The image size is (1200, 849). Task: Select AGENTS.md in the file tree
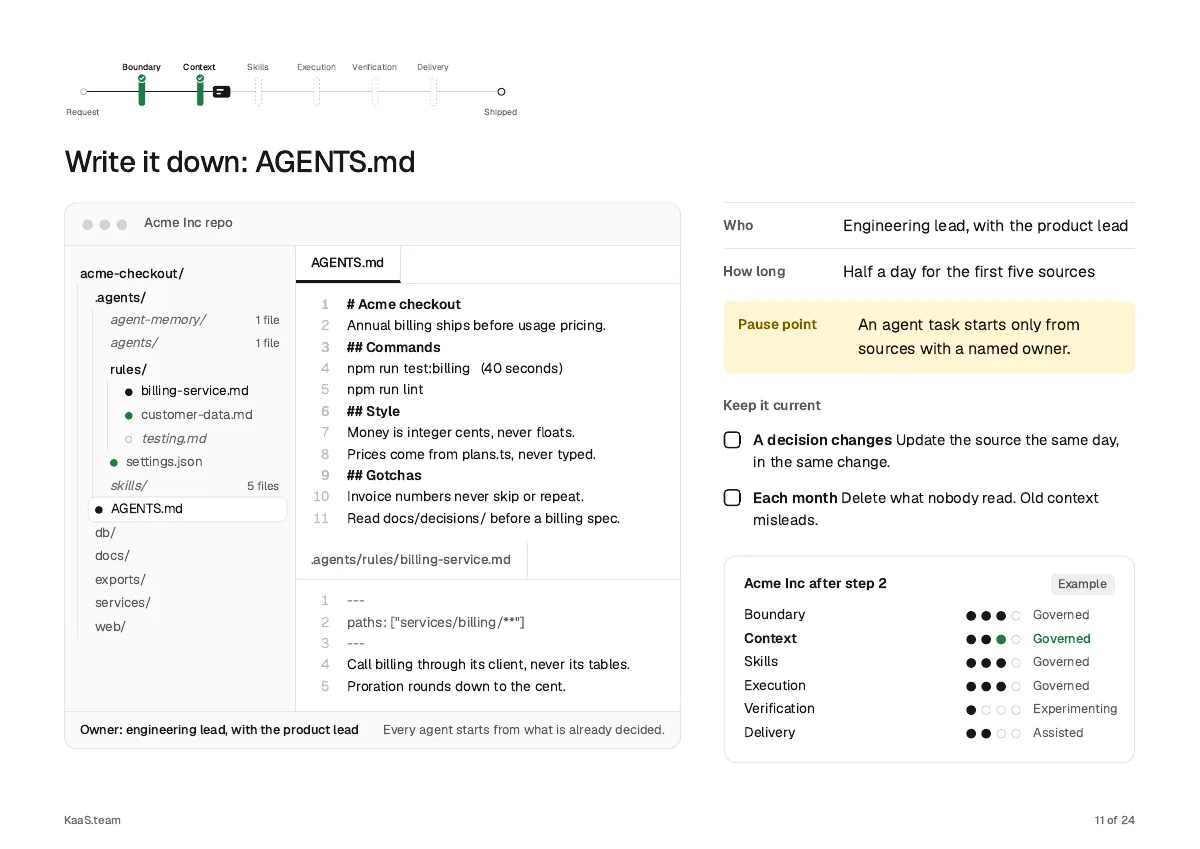tap(188, 509)
